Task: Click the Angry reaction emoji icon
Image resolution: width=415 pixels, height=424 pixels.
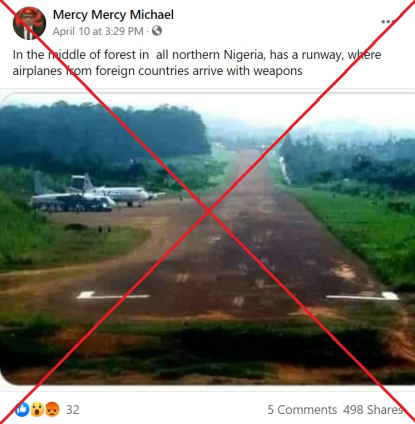Action: [x=52, y=409]
